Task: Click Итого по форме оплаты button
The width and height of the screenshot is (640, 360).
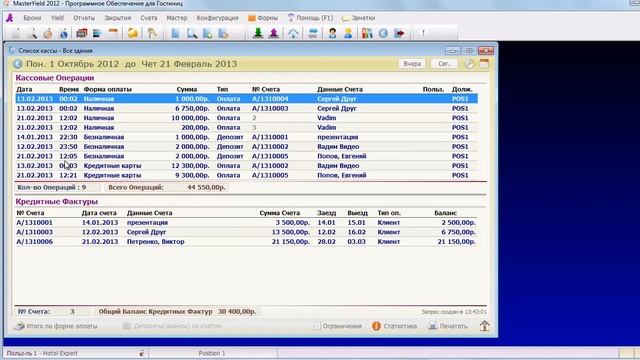Action: click(56, 326)
